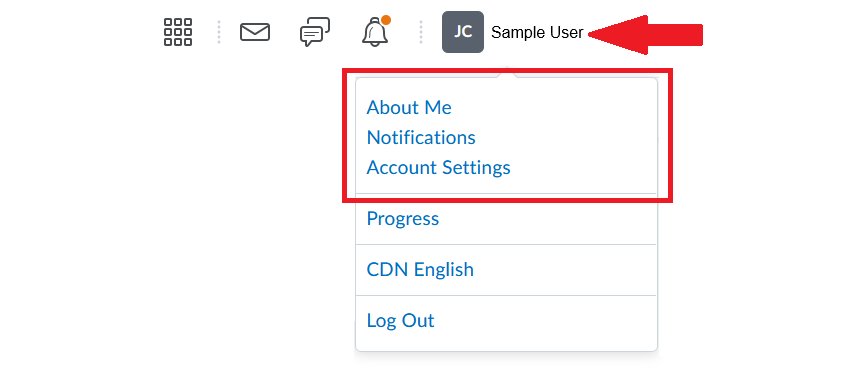Change language via CDN English
Screen dimensions: 854x368
(x=420, y=269)
